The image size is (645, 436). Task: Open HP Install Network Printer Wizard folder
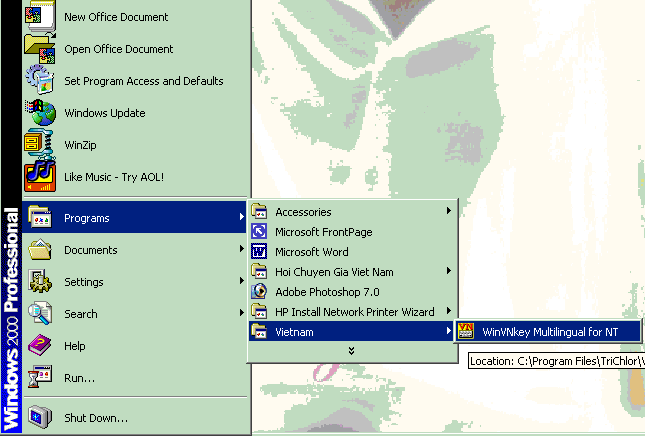click(354, 312)
